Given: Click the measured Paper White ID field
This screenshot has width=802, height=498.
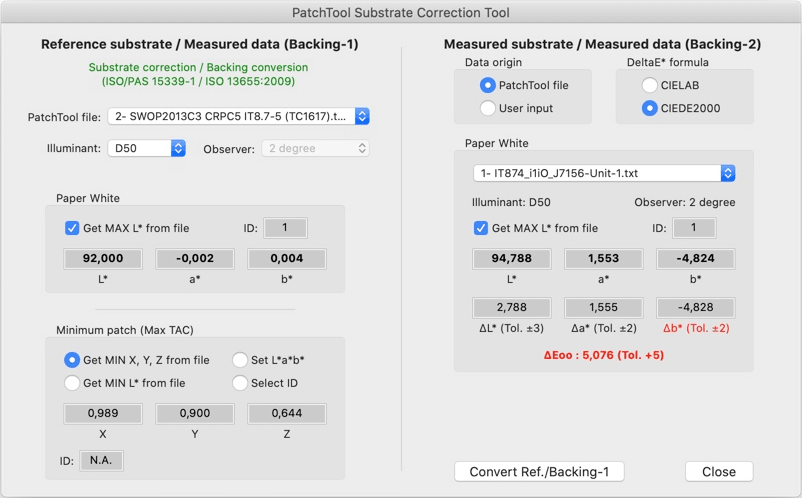Looking at the screenshot, I should pos(693,228).
